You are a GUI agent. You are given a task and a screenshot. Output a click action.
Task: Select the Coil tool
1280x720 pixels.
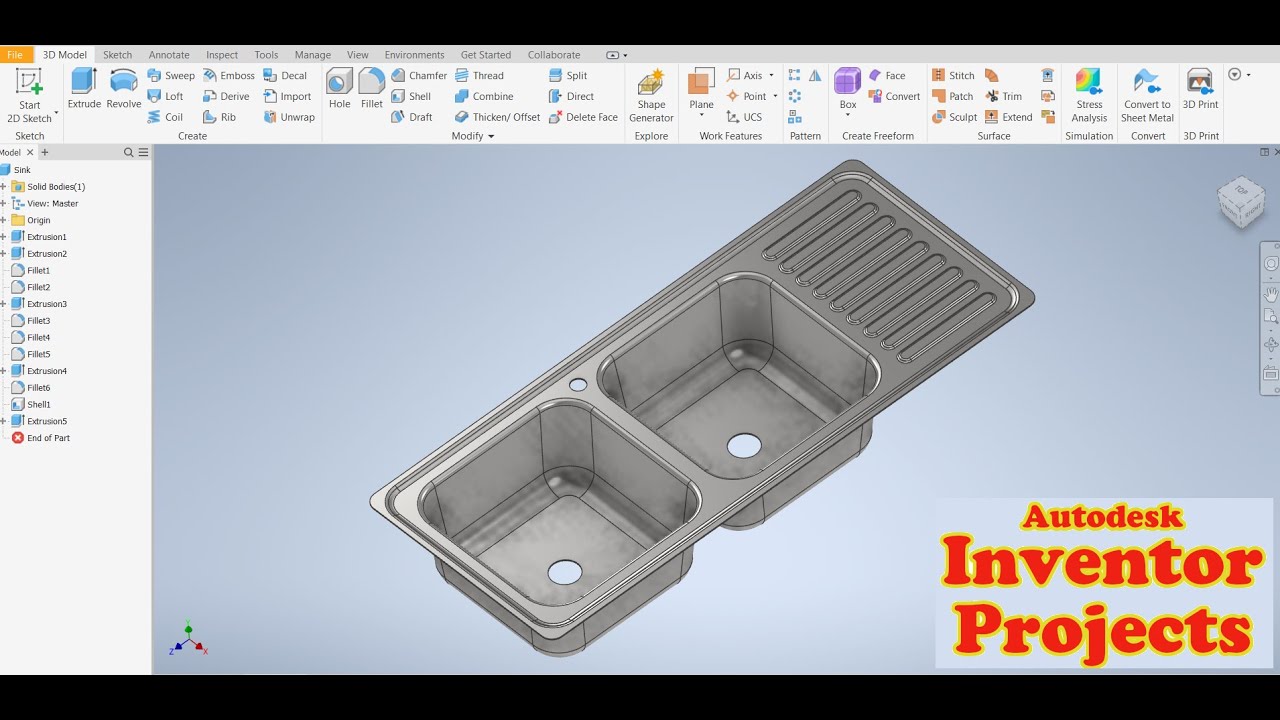tap(165, 117)
